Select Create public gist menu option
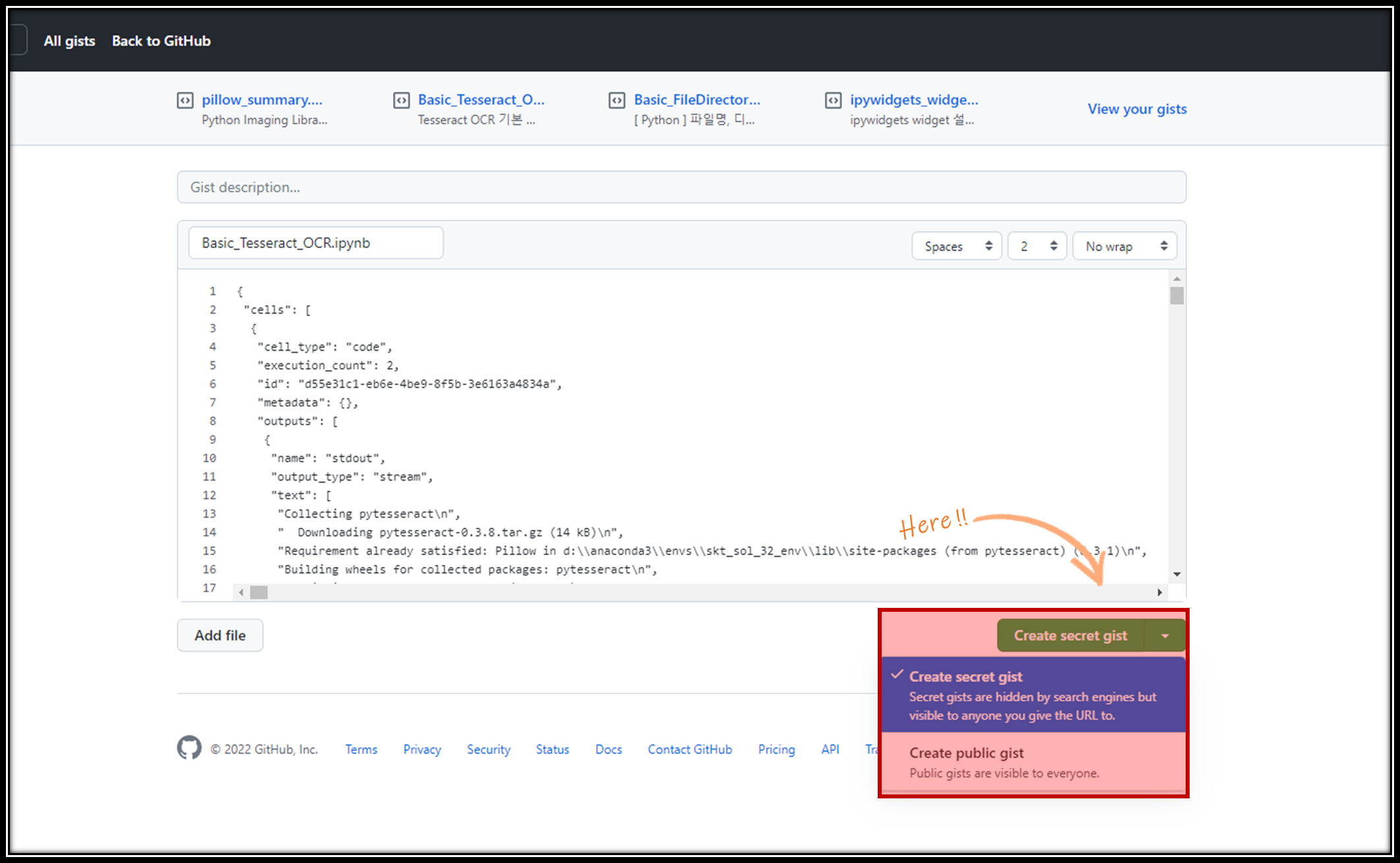 [1033, 762]
